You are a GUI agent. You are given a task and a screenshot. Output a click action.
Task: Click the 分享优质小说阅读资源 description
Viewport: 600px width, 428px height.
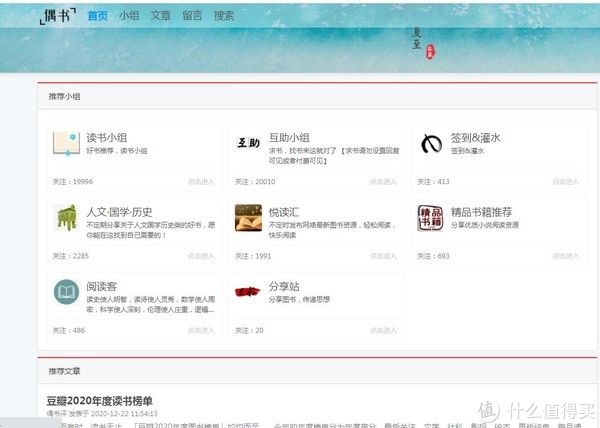(x=485, y=225)
